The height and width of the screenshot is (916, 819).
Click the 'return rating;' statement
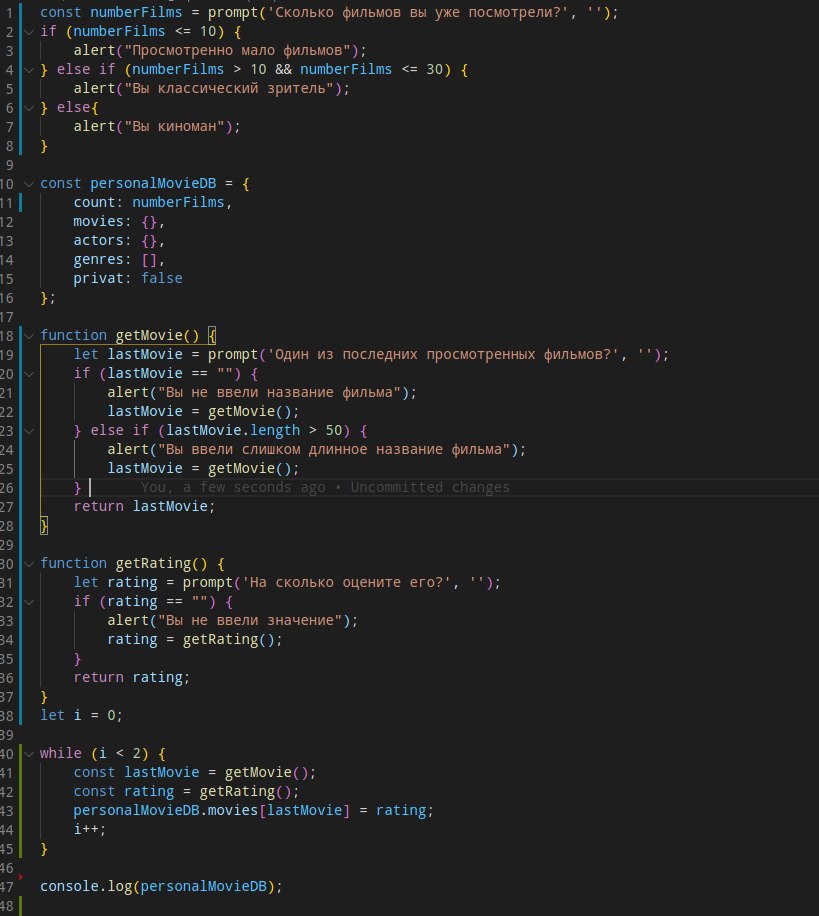(132, 677)
